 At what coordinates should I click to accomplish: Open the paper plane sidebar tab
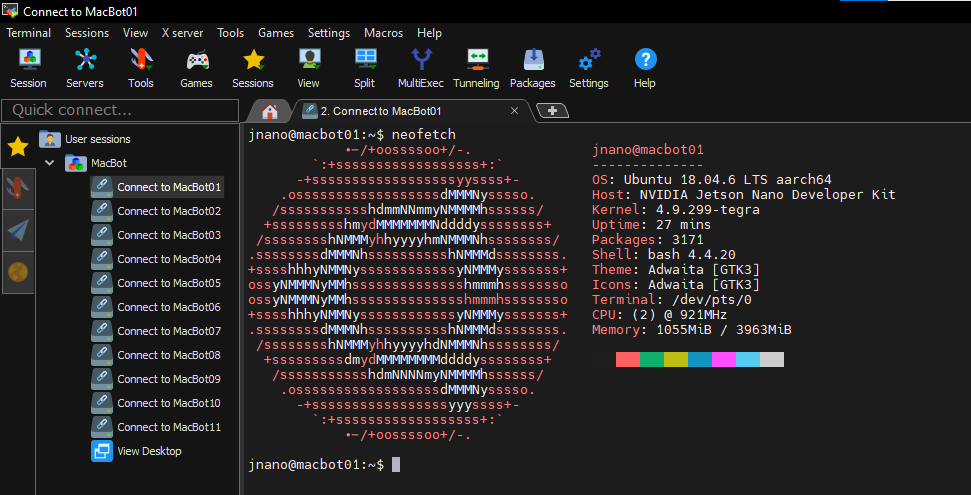[x=17, y=231]
